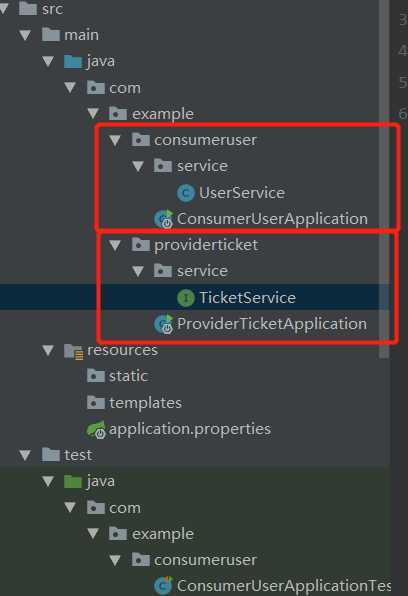Click the ProviderTicketApplication Spring Boot icon
408x596 pixels.
(164, 324)
